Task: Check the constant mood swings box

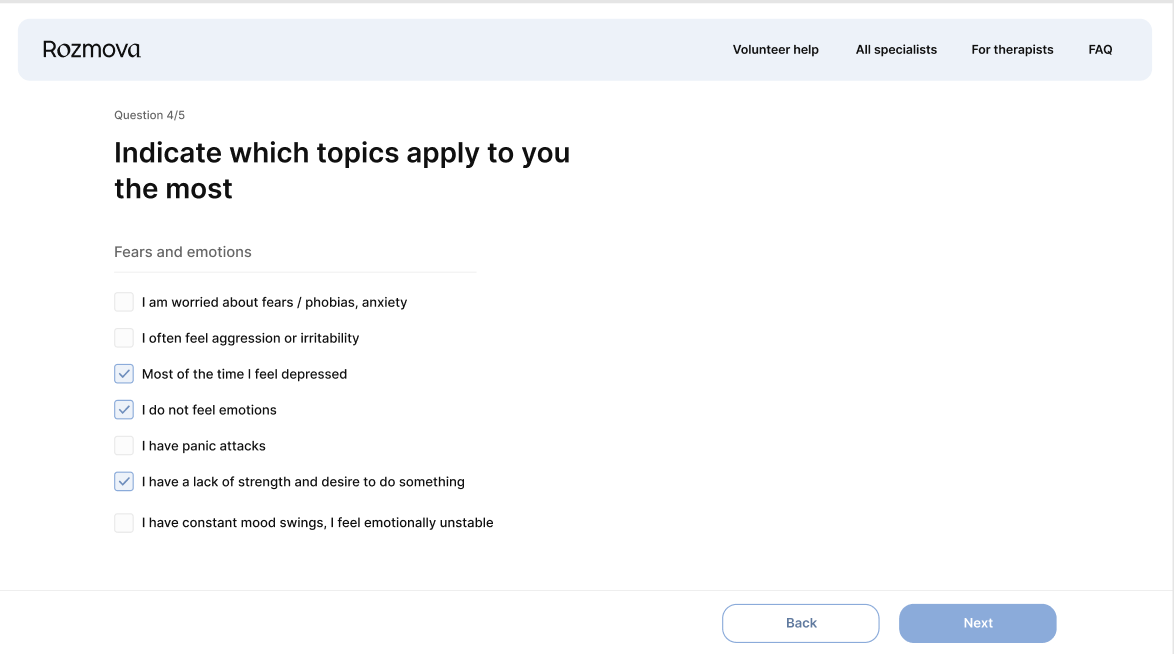Action: point(124,523)
